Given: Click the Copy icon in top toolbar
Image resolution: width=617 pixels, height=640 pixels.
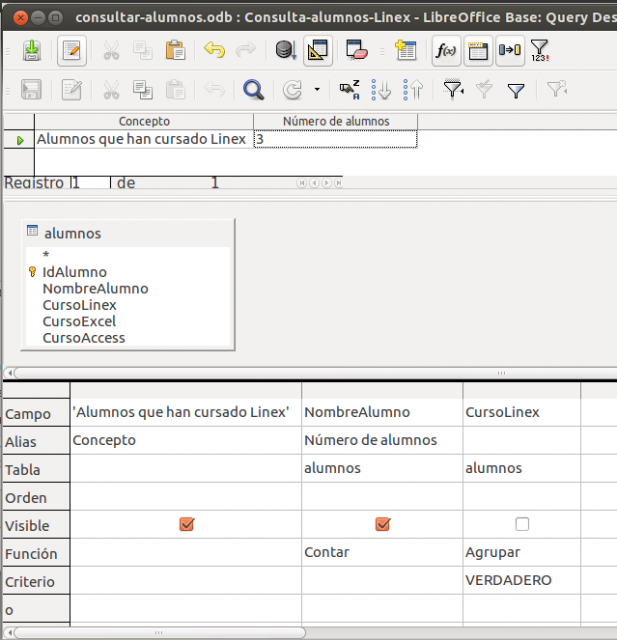Looking at the screenshot, I should click(x=143, y=51).
